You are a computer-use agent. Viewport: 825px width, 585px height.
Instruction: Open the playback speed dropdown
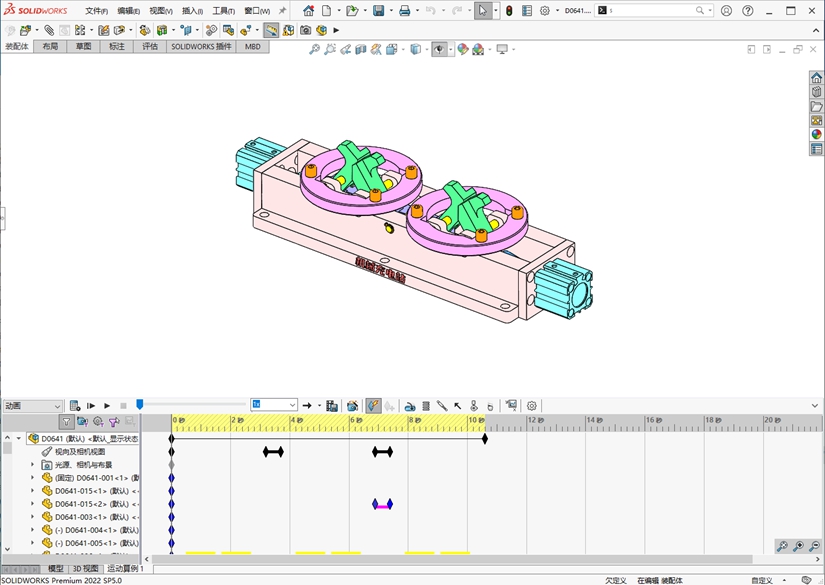click(x=292, y=405)
